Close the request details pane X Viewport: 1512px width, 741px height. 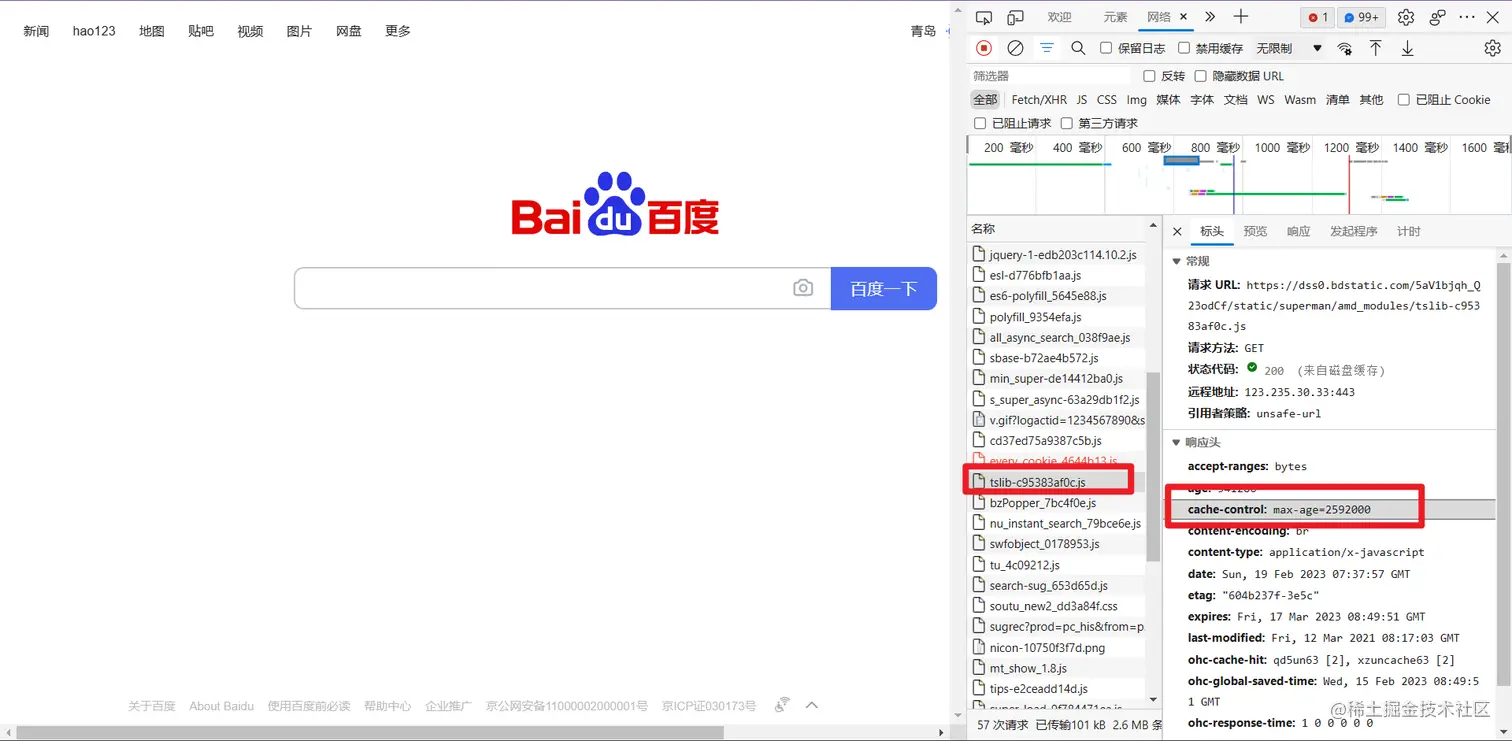pyautogui.click(x=1177, y=232)
